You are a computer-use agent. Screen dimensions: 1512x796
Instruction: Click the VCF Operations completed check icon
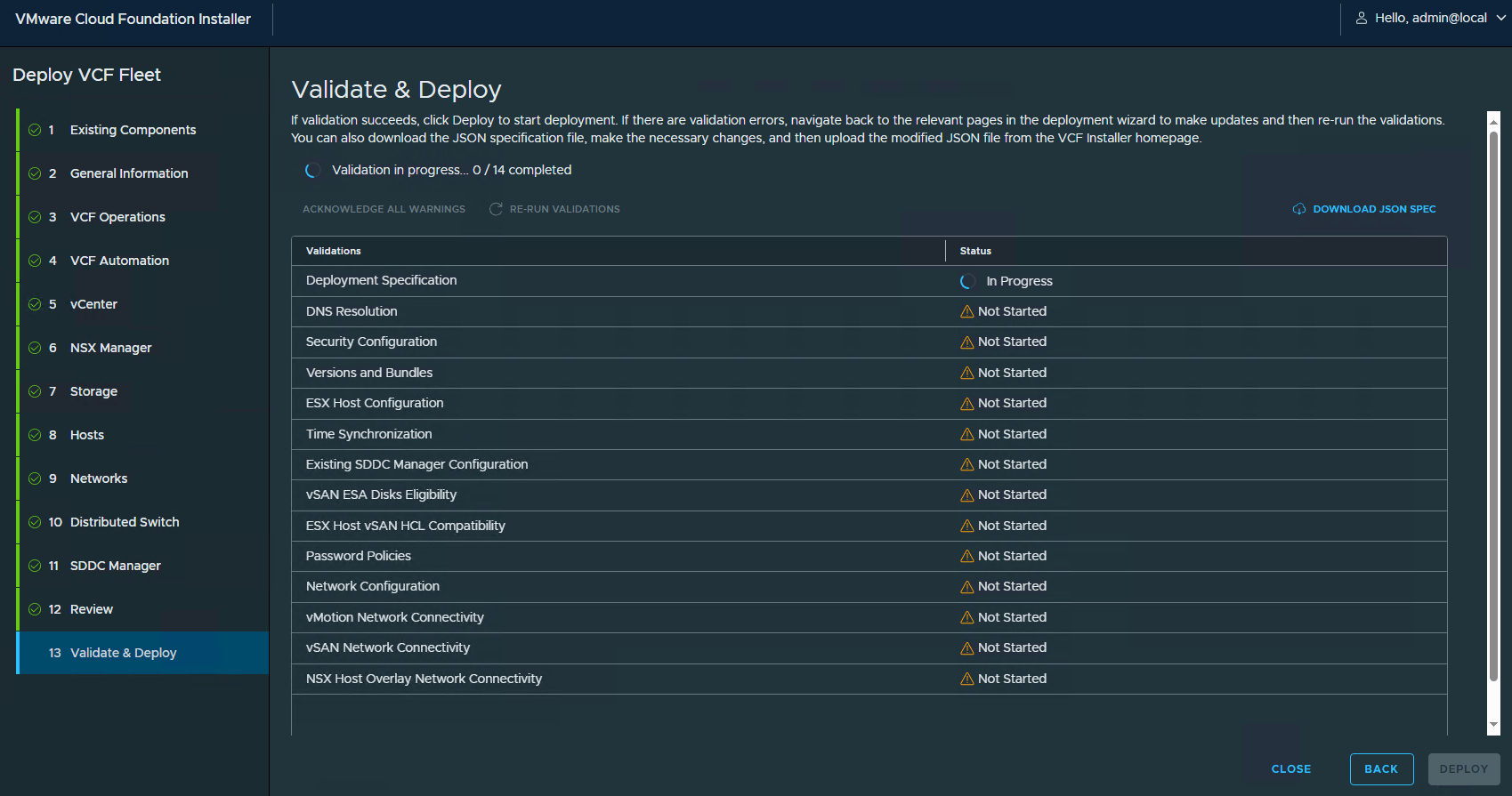[x=35, y=217]
